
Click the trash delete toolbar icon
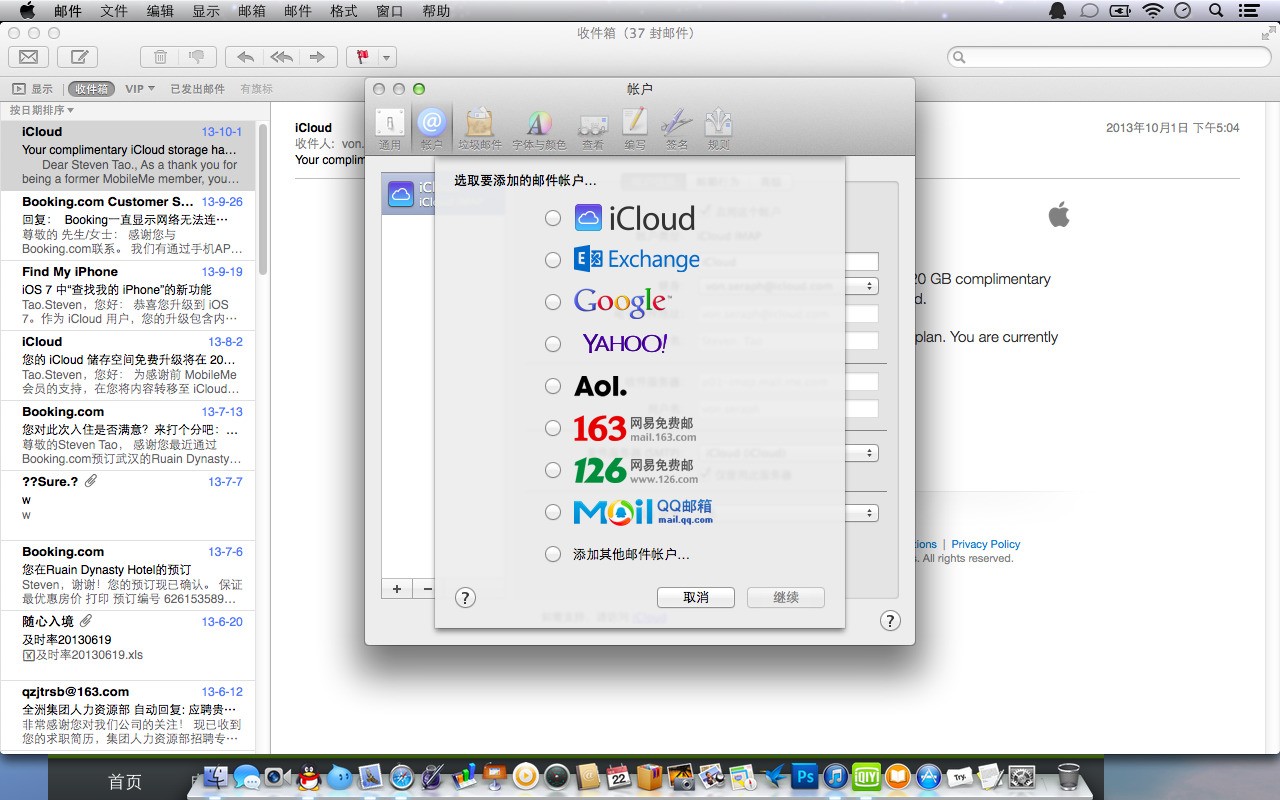pos(160,57)
